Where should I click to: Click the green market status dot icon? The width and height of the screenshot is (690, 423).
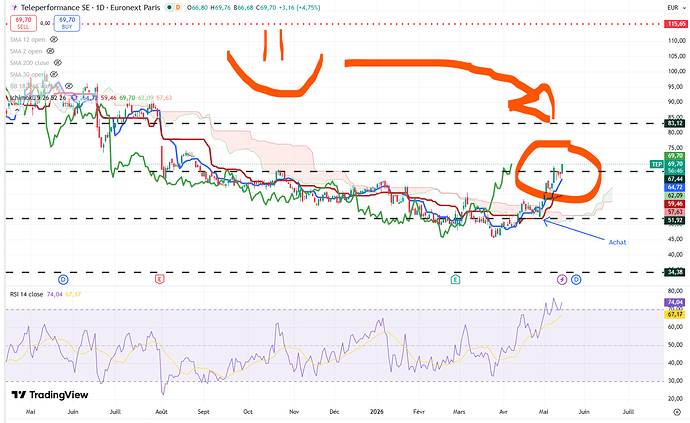tap(169, 7)
